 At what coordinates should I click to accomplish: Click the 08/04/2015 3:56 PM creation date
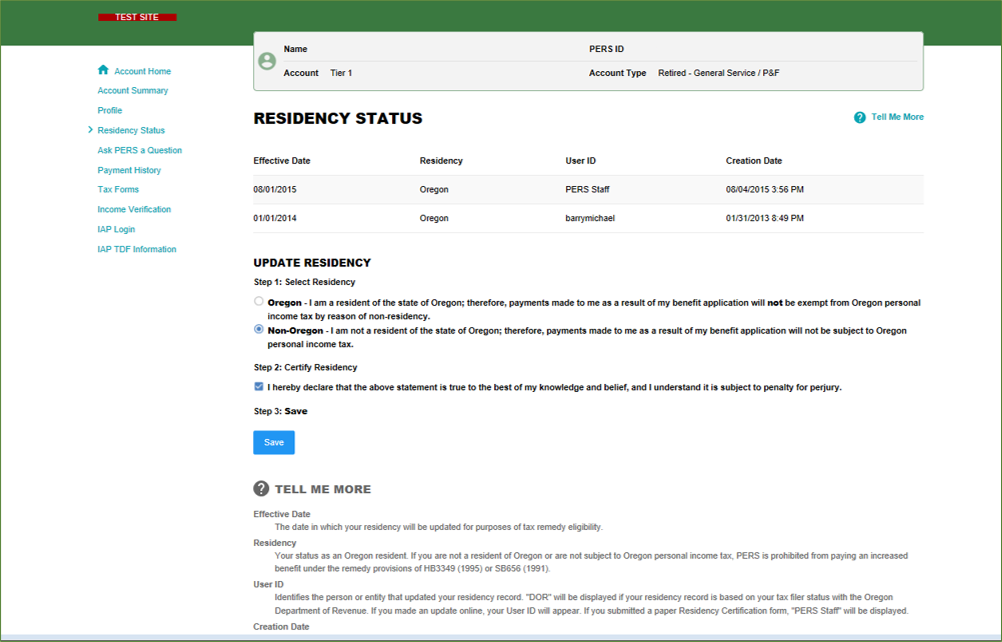pyautogui.click(x=764, y=190)
